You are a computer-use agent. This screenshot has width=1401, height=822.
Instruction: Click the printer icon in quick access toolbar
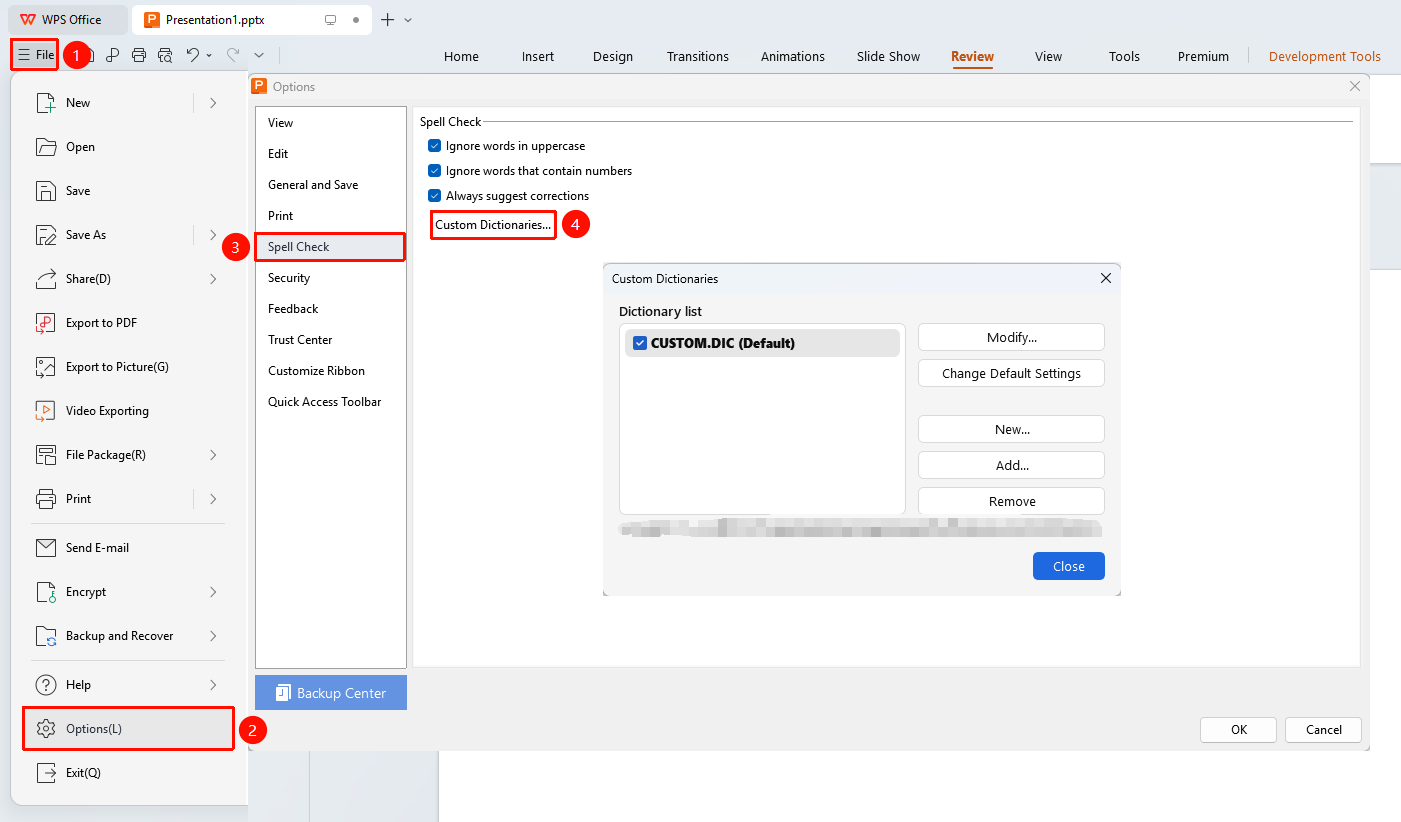point(139,56)
